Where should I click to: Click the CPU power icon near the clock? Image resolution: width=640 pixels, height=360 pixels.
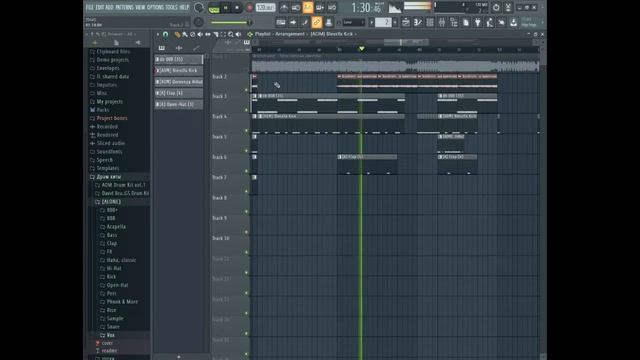pyautogui.click(x=496, y=7)
